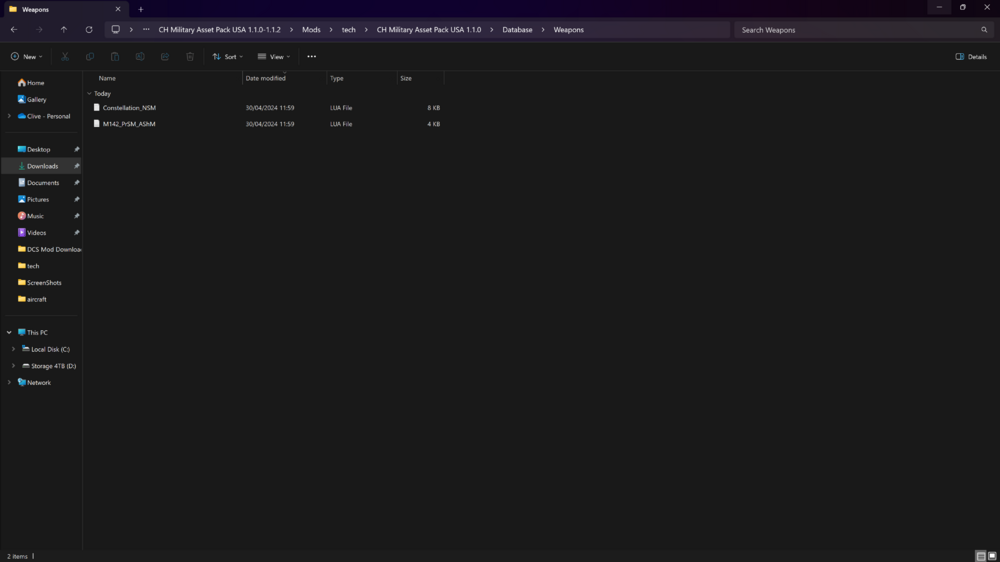Switch to details list view icon
Viewport: 1000px width, 562px height.
[981, 556]
